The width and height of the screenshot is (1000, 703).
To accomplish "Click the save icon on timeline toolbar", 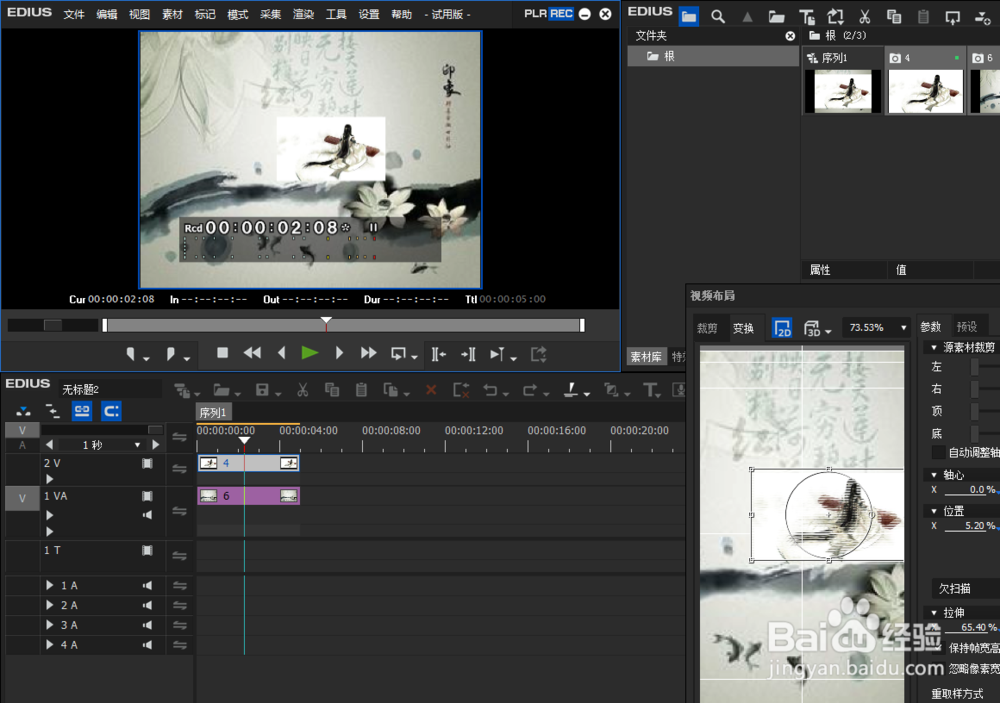I will coord(262,390).
